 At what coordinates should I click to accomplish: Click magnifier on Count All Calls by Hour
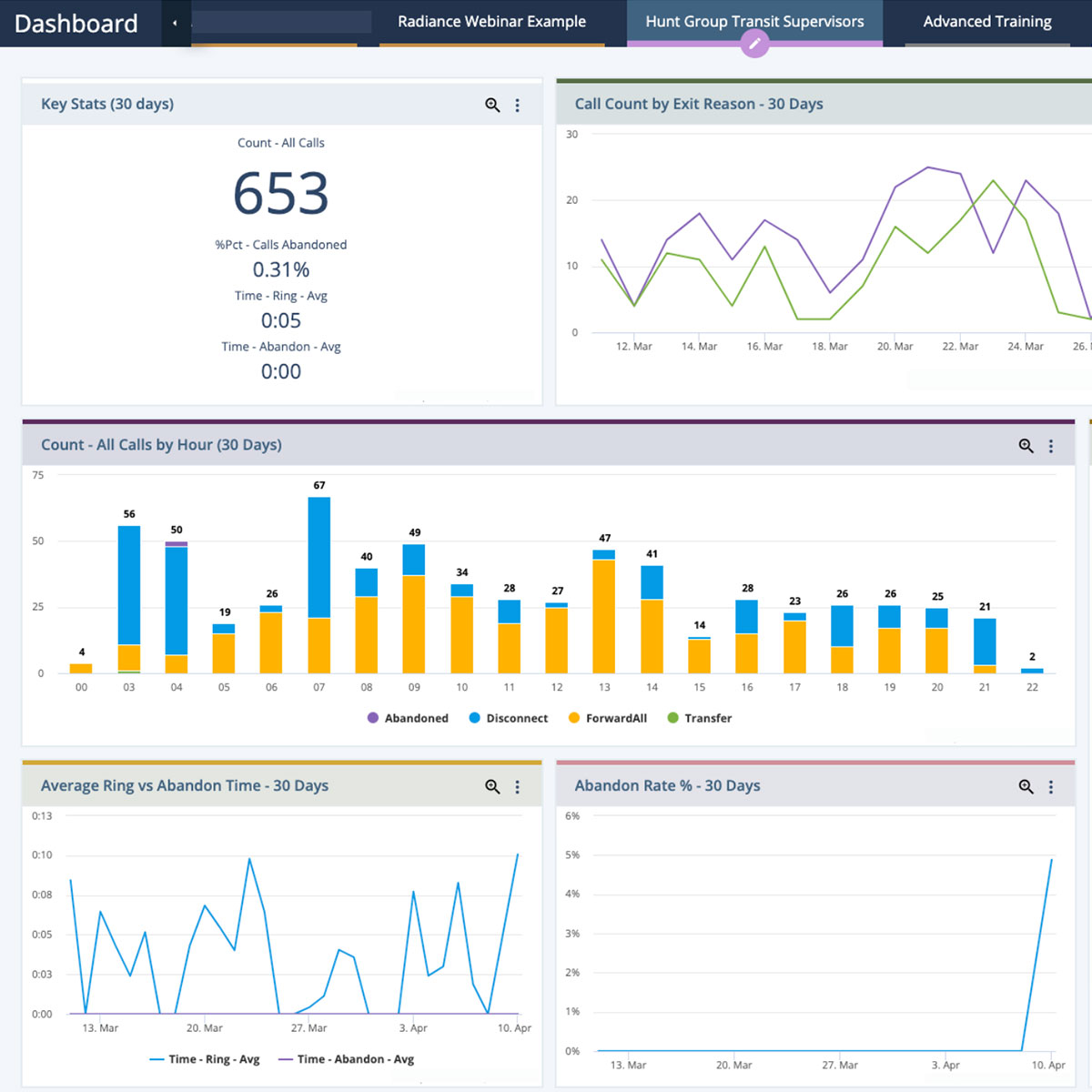[x=1026, y=446]
